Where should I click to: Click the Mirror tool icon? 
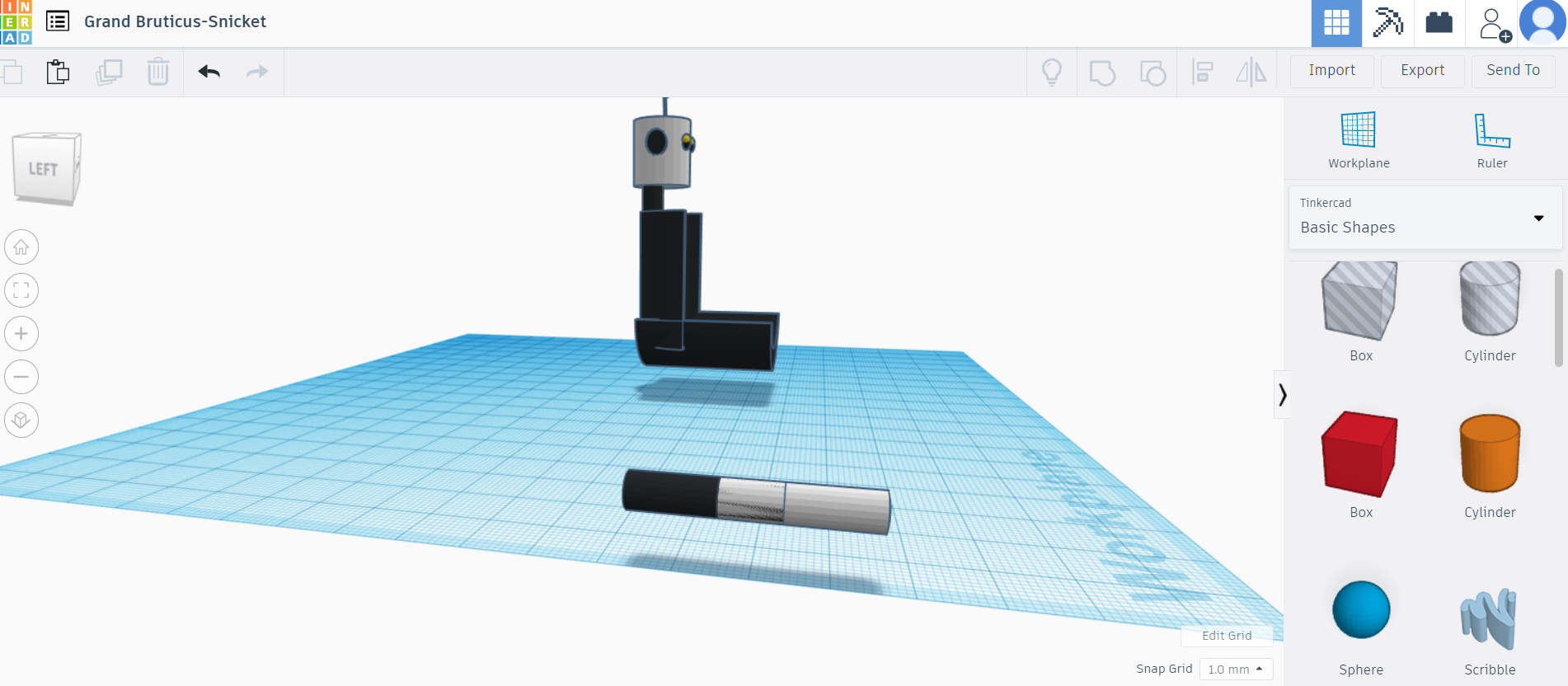coord(1251,73)
